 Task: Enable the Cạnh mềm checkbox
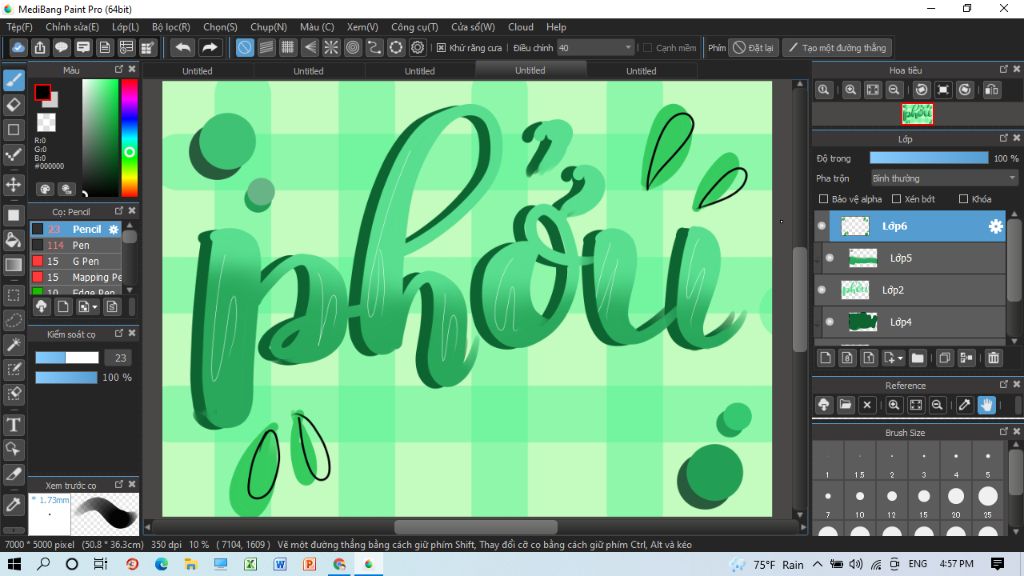click(x=647, y=48)
